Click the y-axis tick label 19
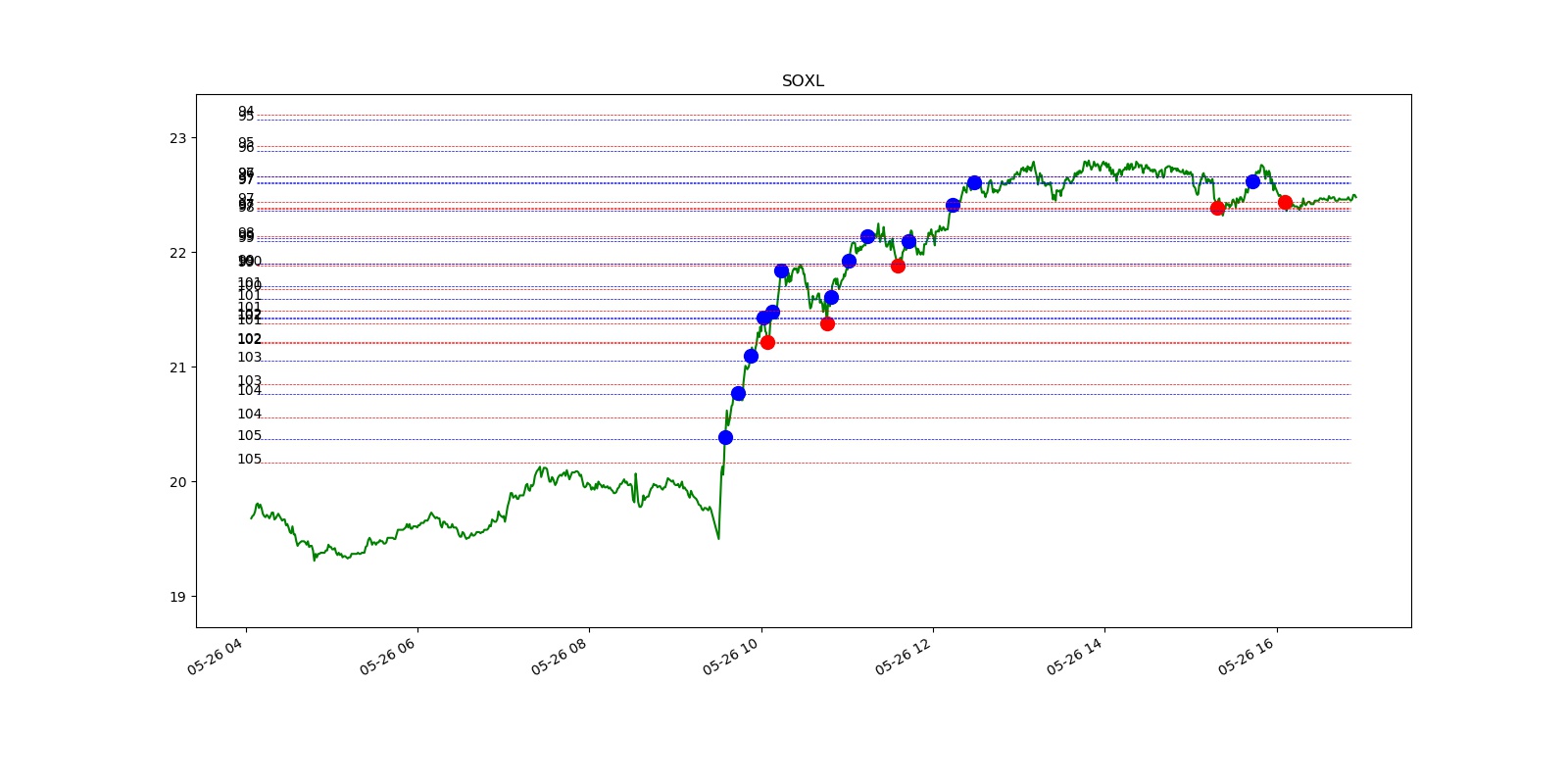The image size is (1568, 784). point(177,597)
